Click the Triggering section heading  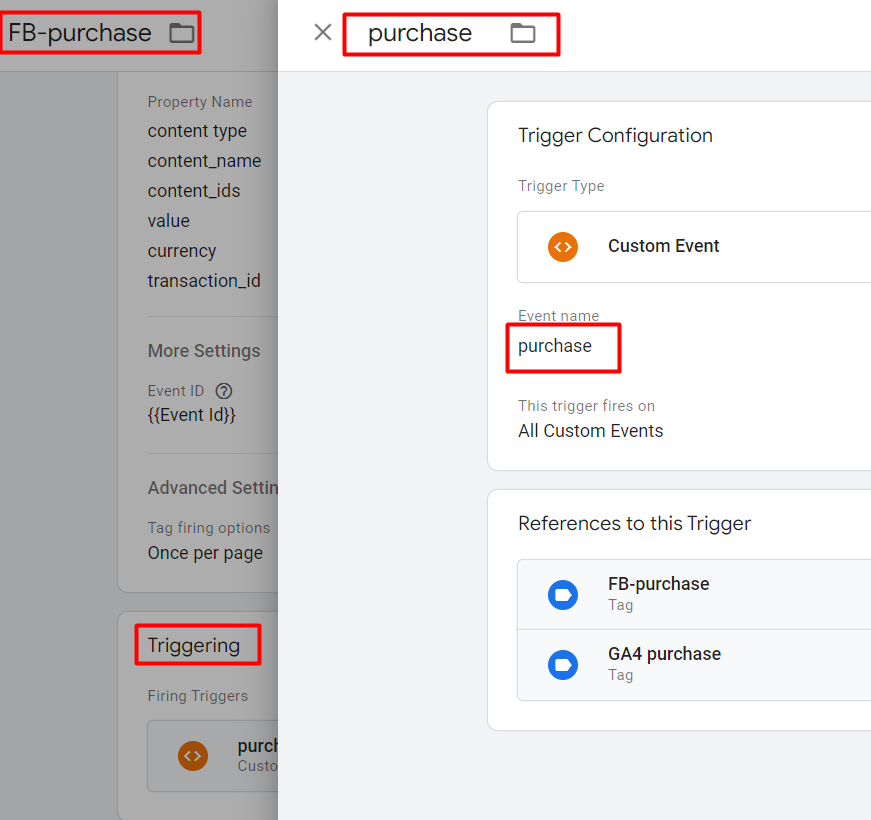(x=194, y=645)
